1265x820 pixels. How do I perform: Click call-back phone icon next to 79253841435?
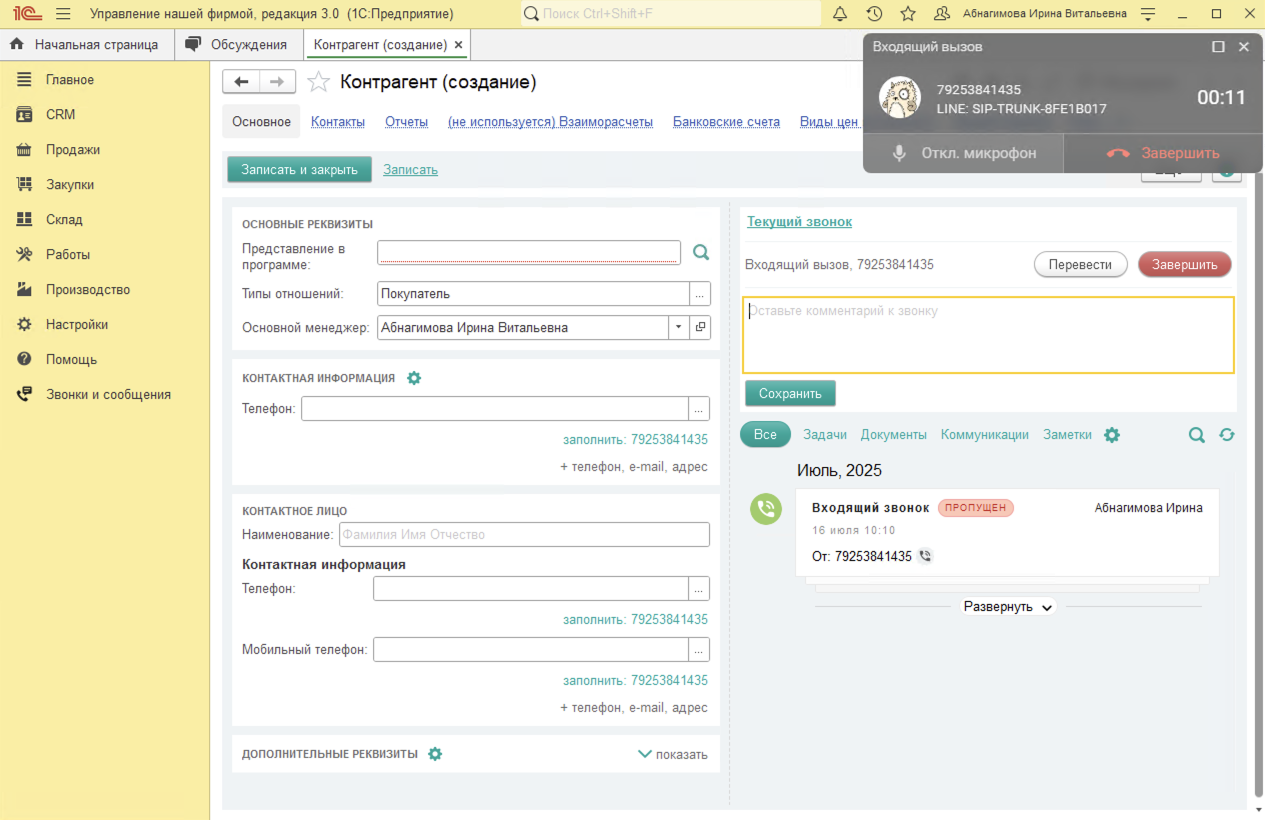pyautogui.click(x=925, y=556)
